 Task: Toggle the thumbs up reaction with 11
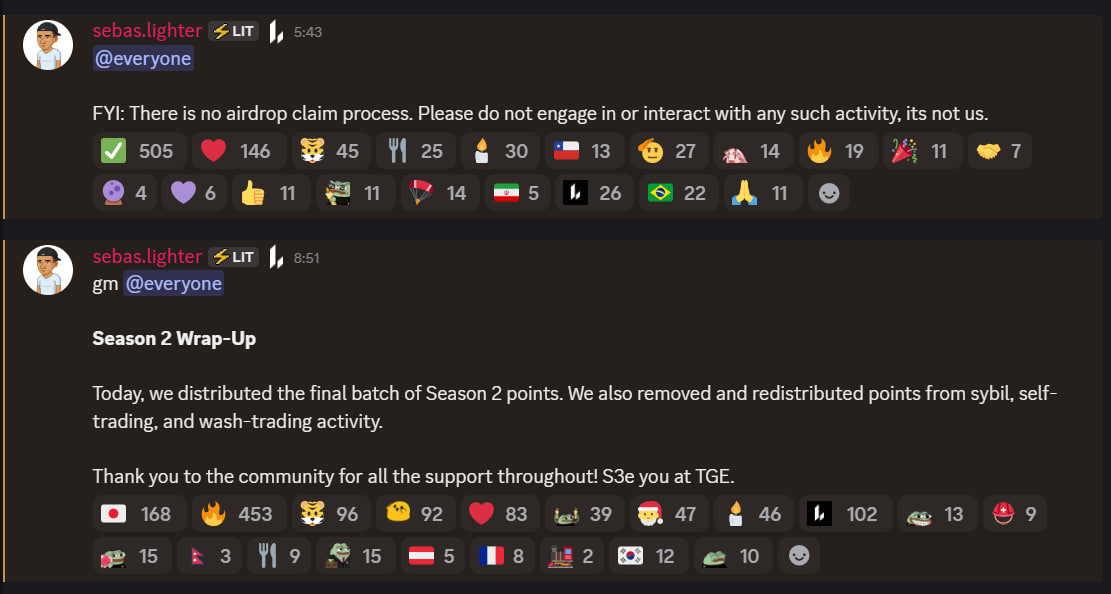[269, 193]
